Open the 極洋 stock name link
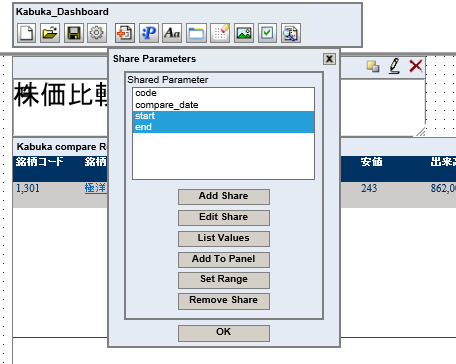The image size is (456, 364). (95, 188)
